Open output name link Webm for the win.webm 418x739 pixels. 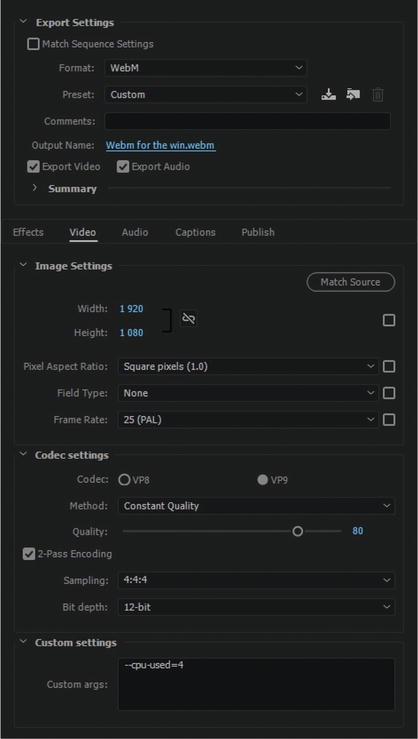161,145
